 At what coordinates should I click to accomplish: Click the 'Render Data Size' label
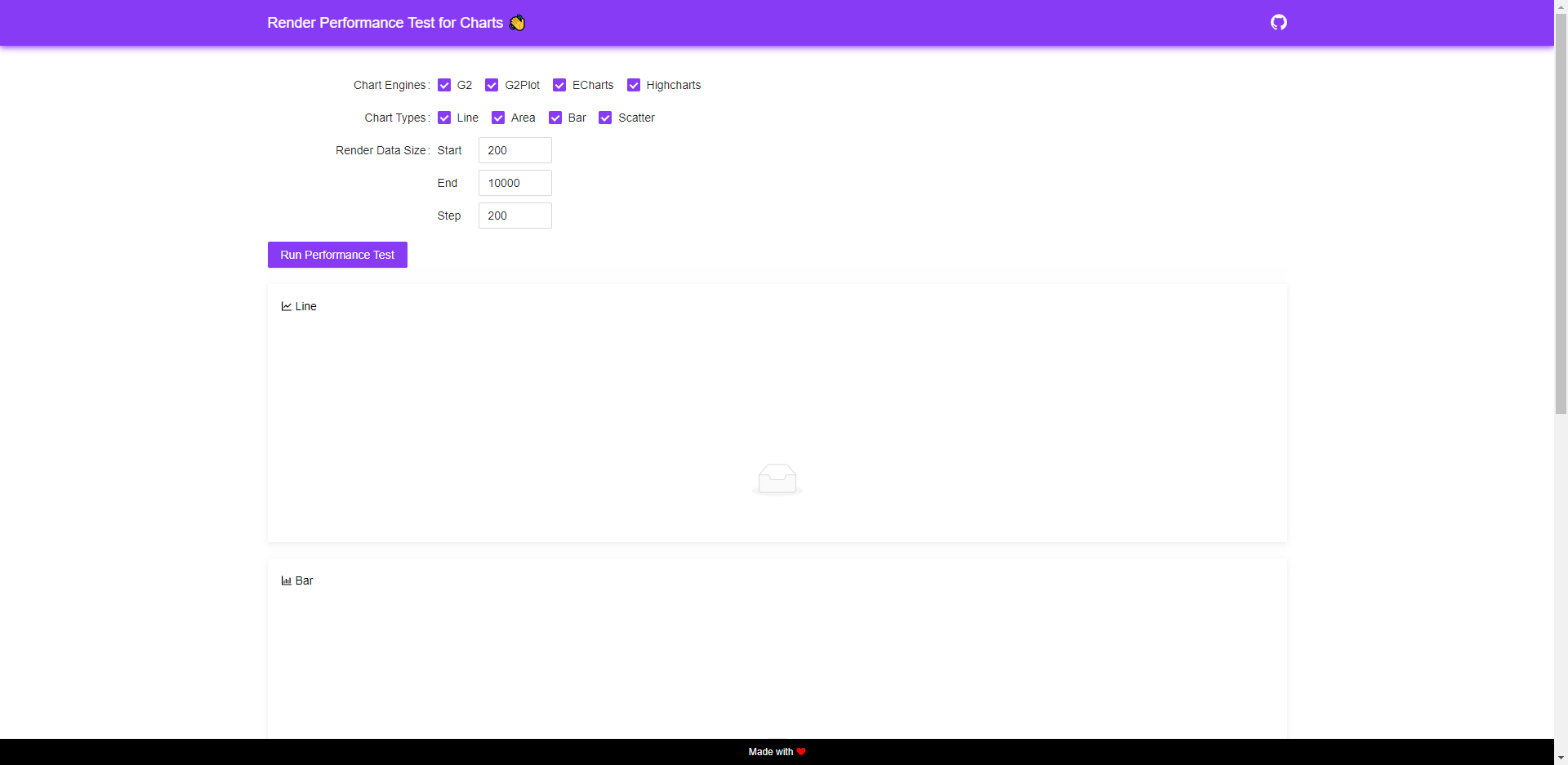pyautogui.click(x=381, y=150)
